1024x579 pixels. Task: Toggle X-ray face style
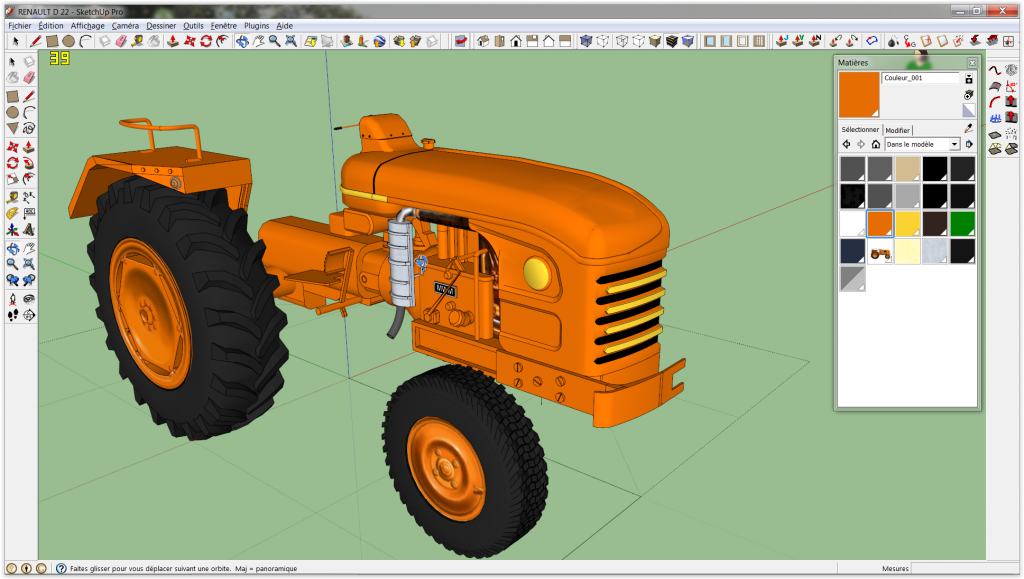click(x=586, y=41)
